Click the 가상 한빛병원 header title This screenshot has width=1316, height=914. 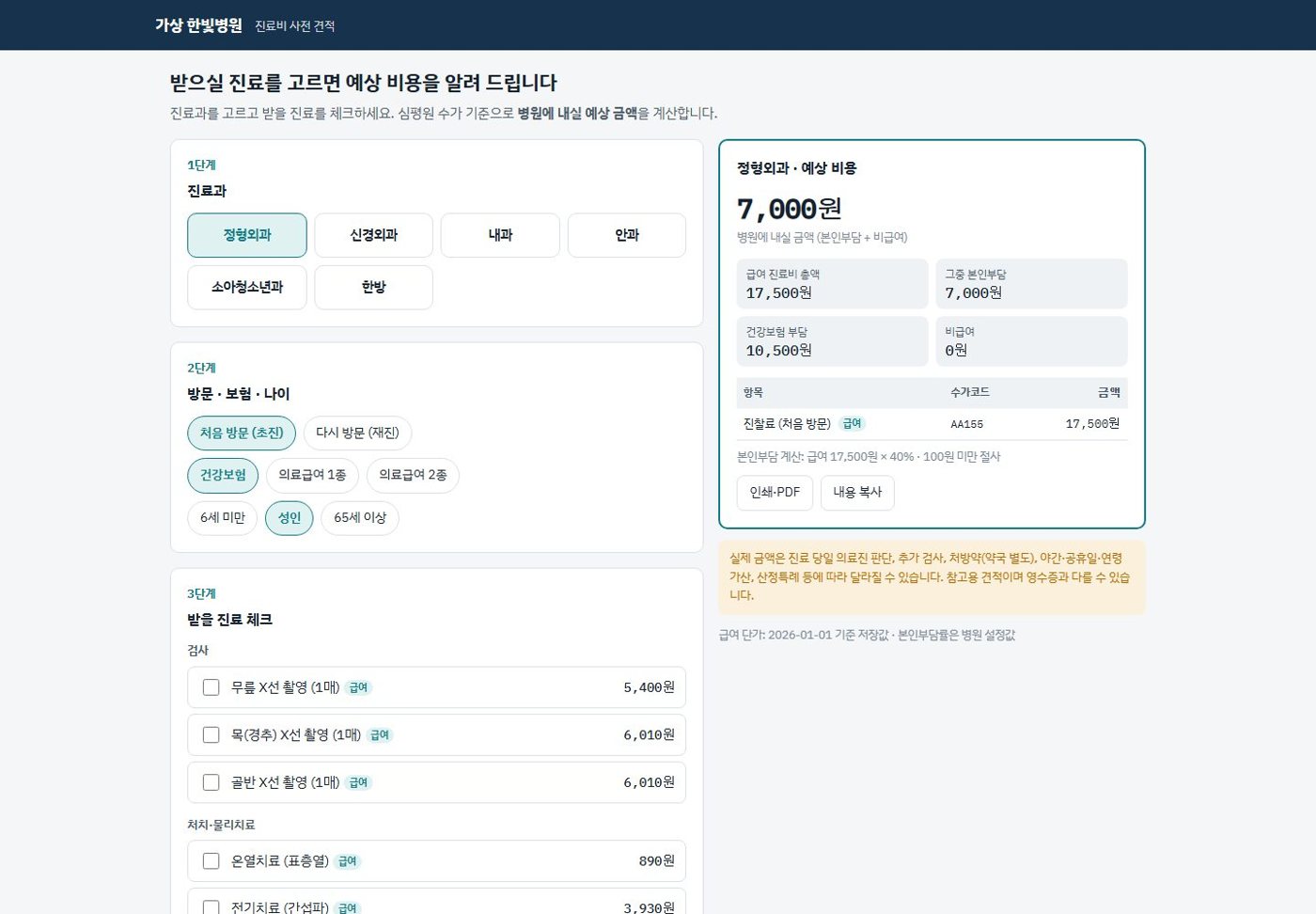198,25
